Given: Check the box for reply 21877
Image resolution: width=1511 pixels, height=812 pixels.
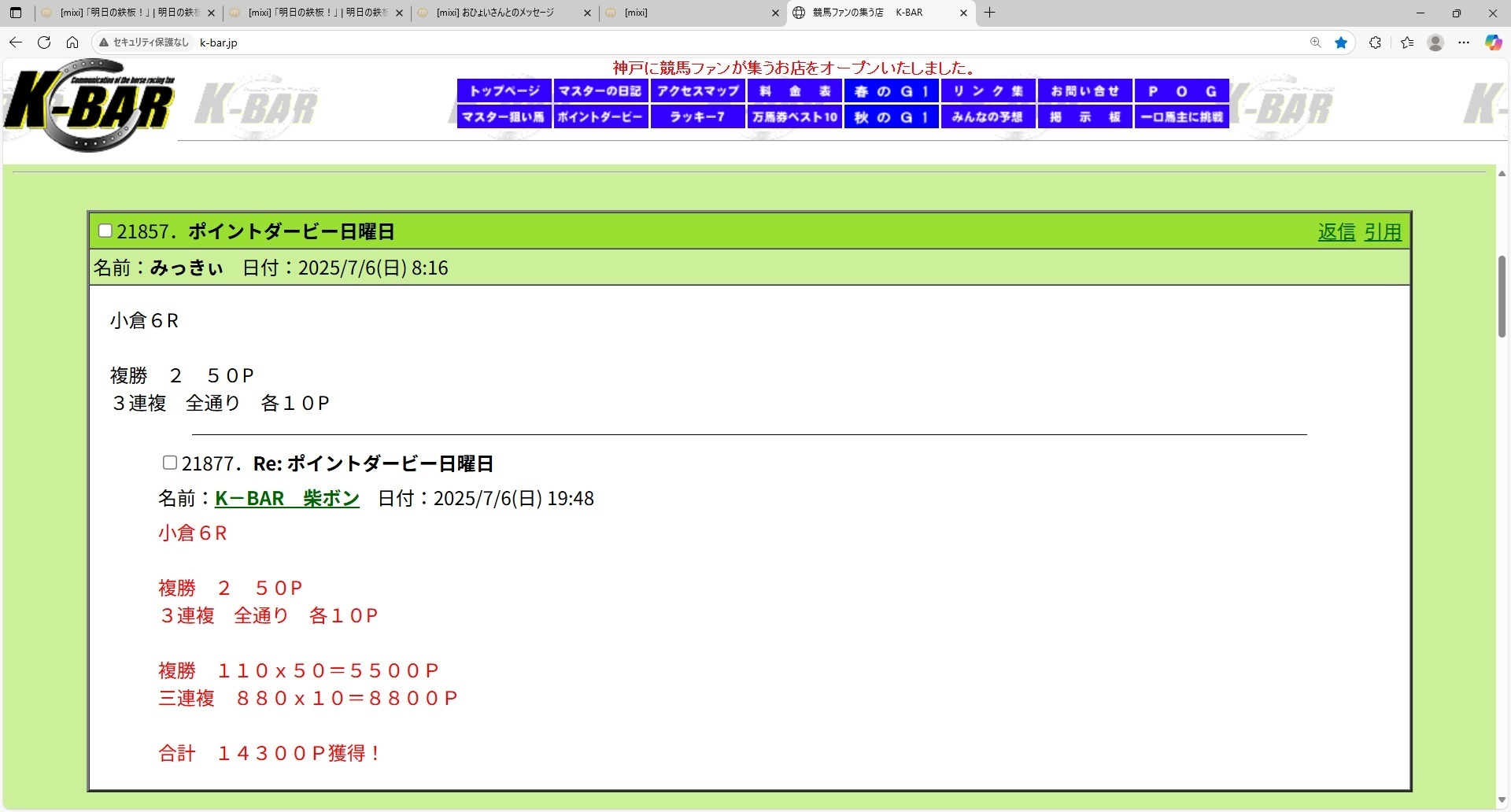Looking at the screenshot, I should coord(169,463).
